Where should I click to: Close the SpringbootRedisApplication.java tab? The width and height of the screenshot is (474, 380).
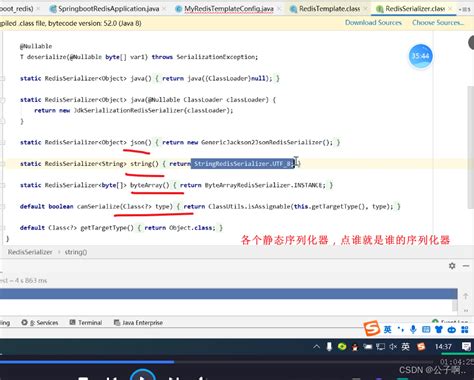pyautogui.click(x=164, y=9)
